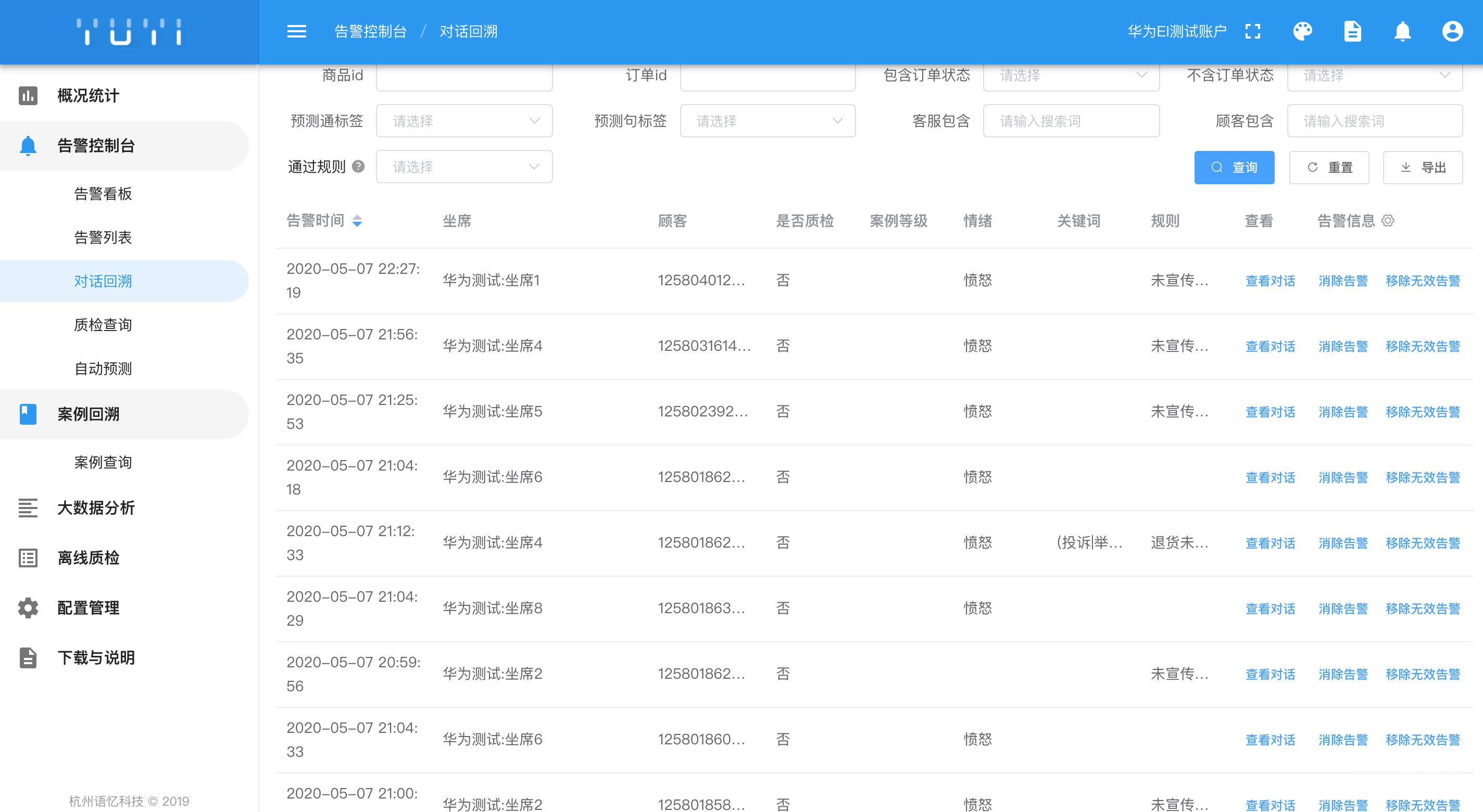The image size is (1483, 812).
Task: Focus the 客服包含 search input
Action: tap(1071, 121)
